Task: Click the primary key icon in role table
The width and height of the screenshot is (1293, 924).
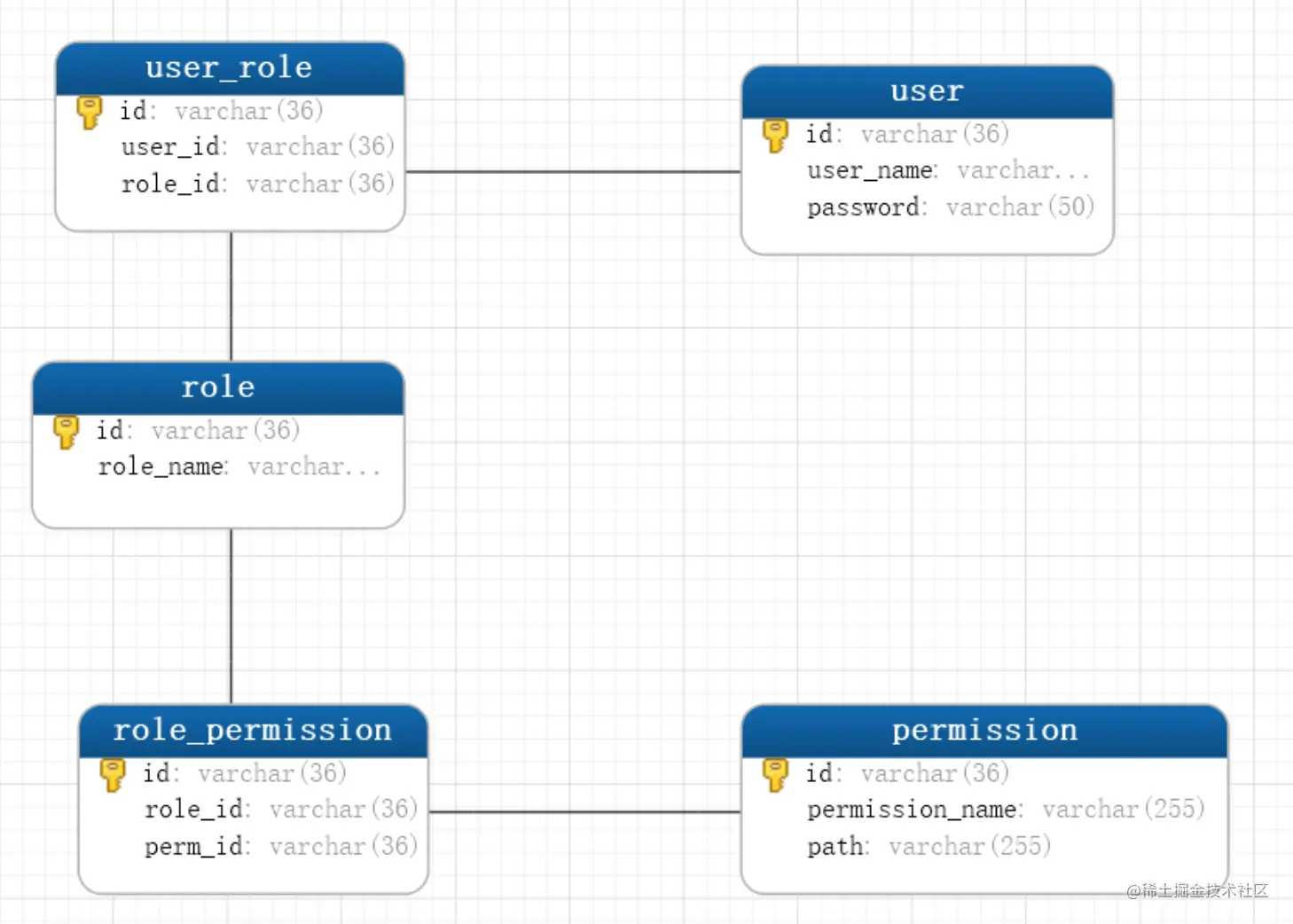Action: [66, 432]
